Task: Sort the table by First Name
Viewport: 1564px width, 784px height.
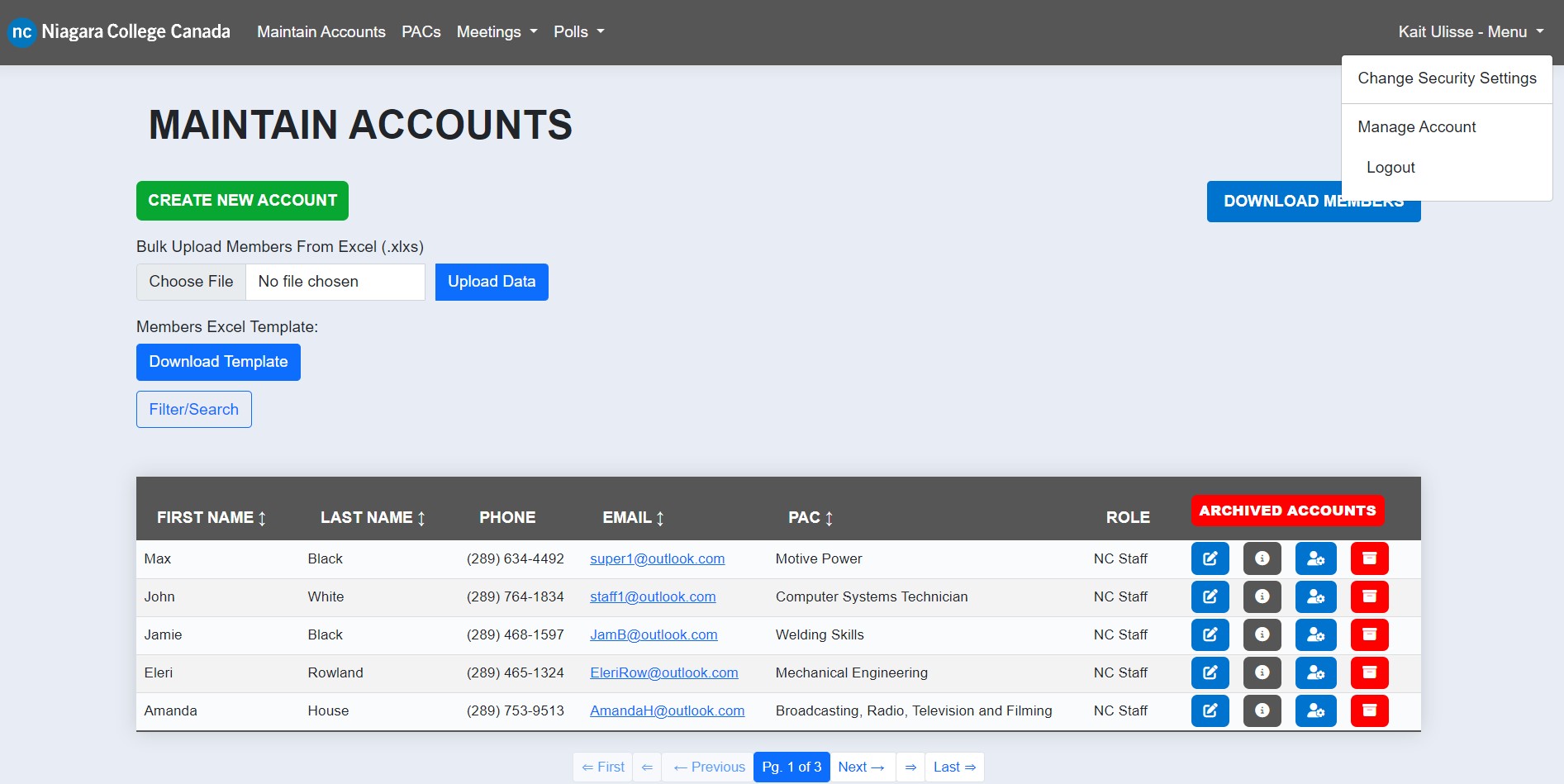Action: tap(212, 518)
